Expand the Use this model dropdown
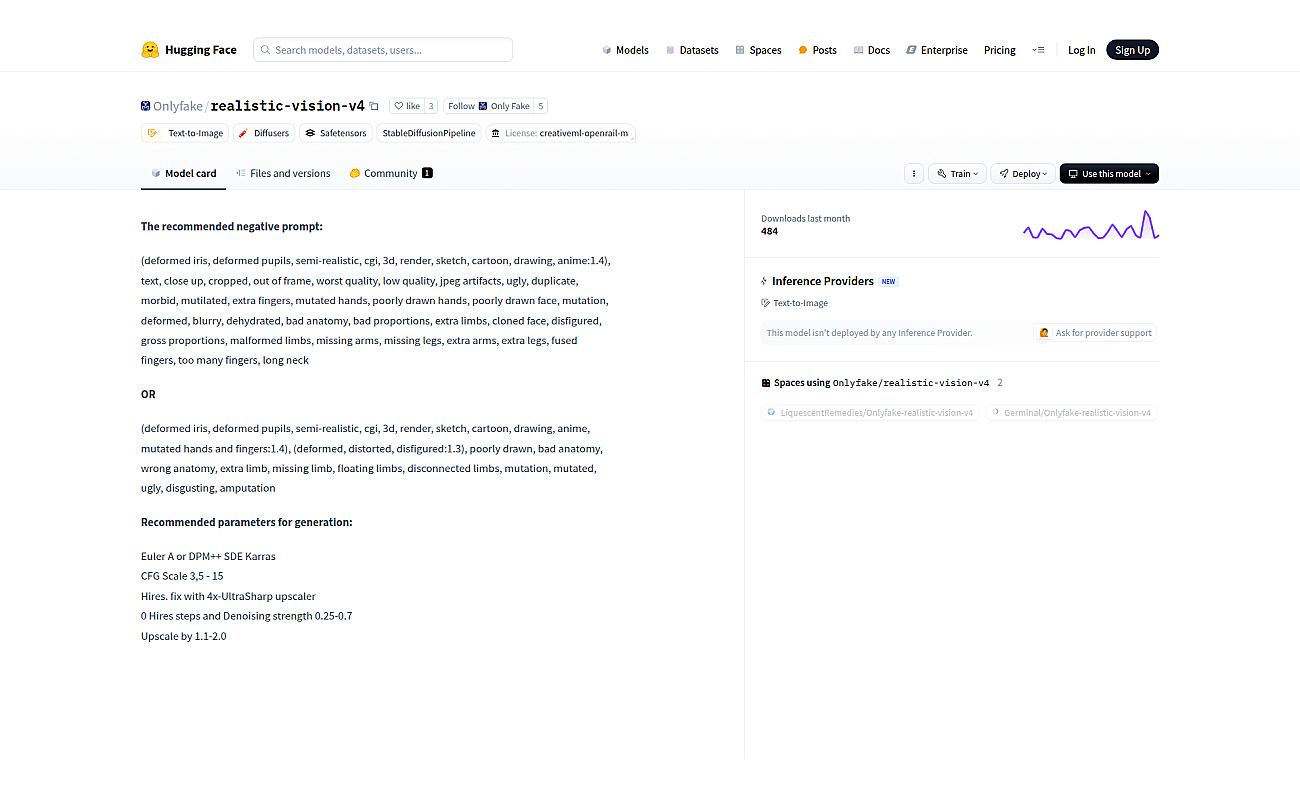Viewport: 1300px width, 788px height. [1109, 173]
